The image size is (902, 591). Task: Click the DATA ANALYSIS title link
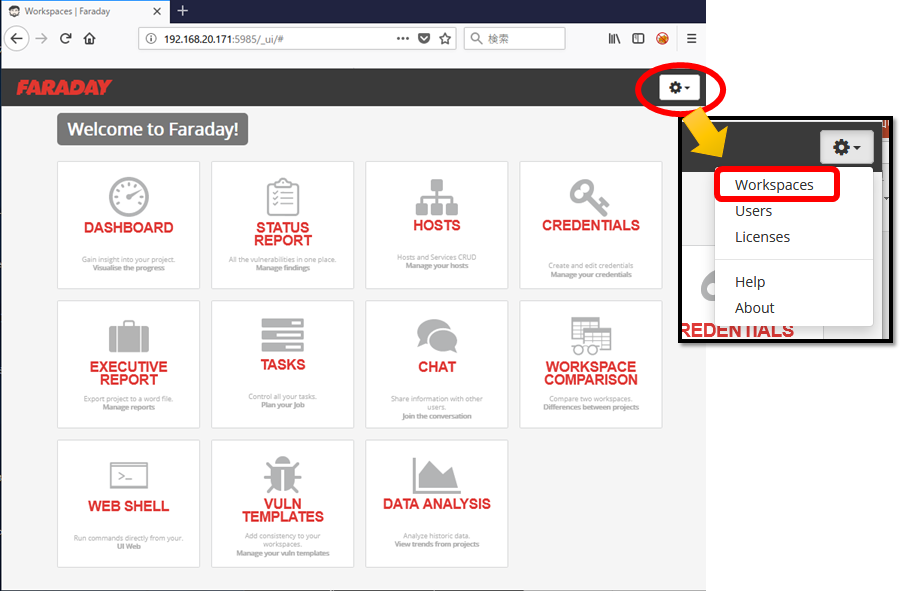pyautogui.click(x=437, y=504)
